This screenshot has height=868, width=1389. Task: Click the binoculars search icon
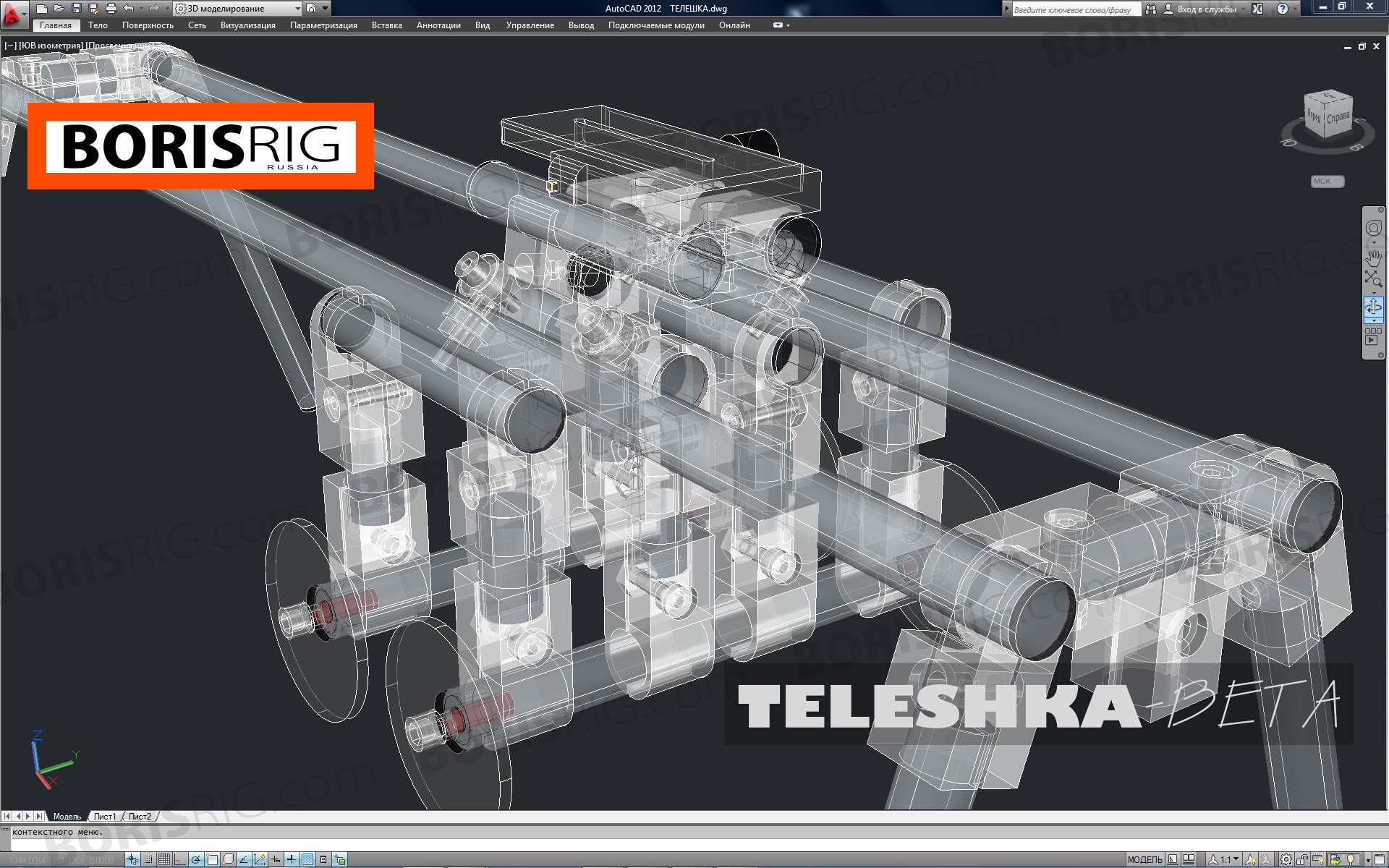pos(1150,9)
